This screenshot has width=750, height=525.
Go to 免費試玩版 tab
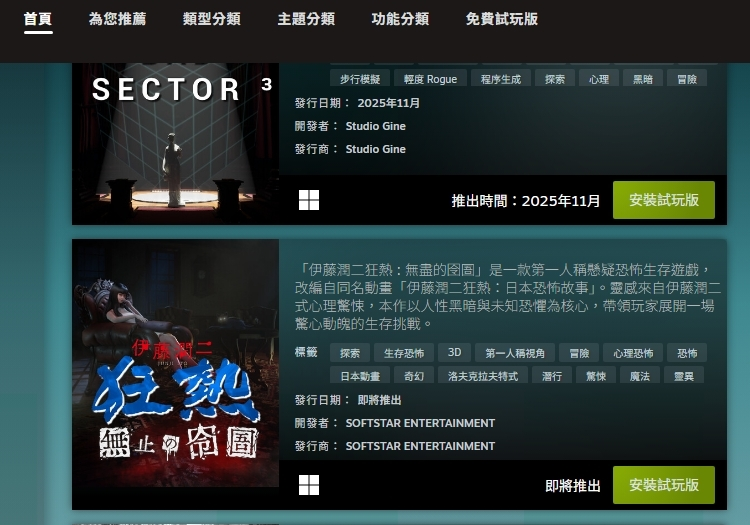502,19
